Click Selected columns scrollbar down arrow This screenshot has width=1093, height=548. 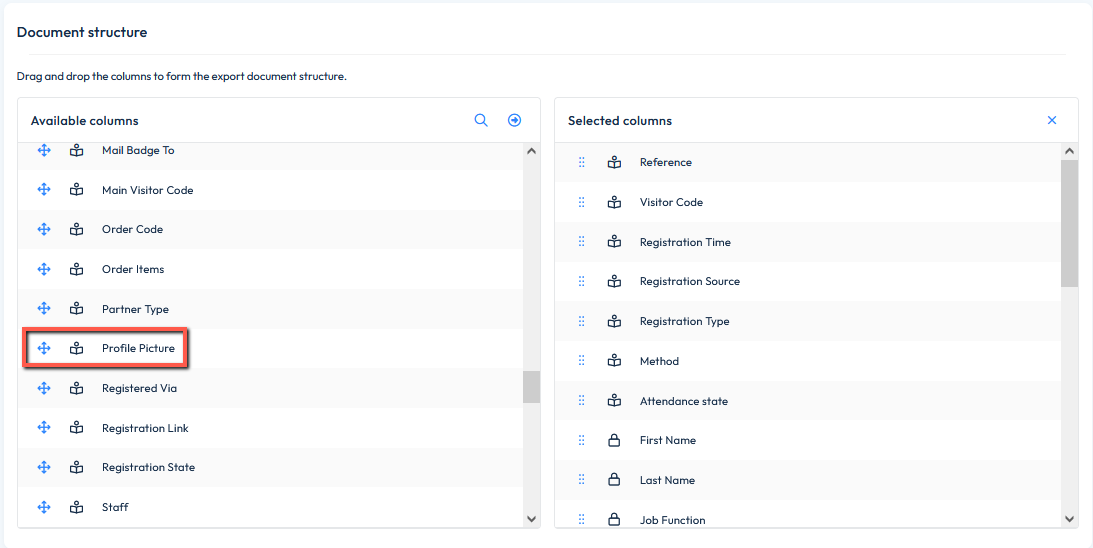(1069, 519)
